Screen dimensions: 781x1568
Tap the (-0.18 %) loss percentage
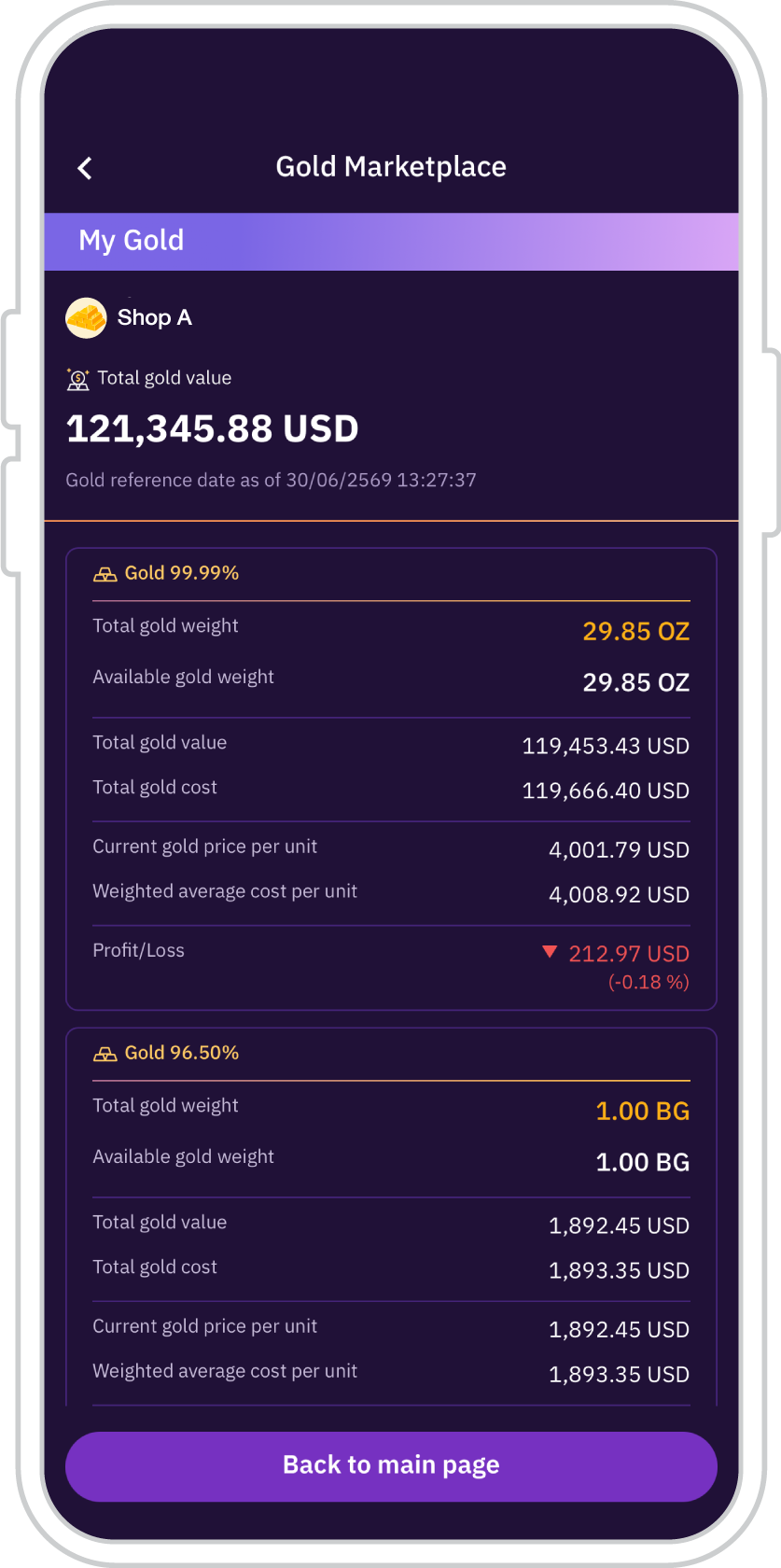649,982
